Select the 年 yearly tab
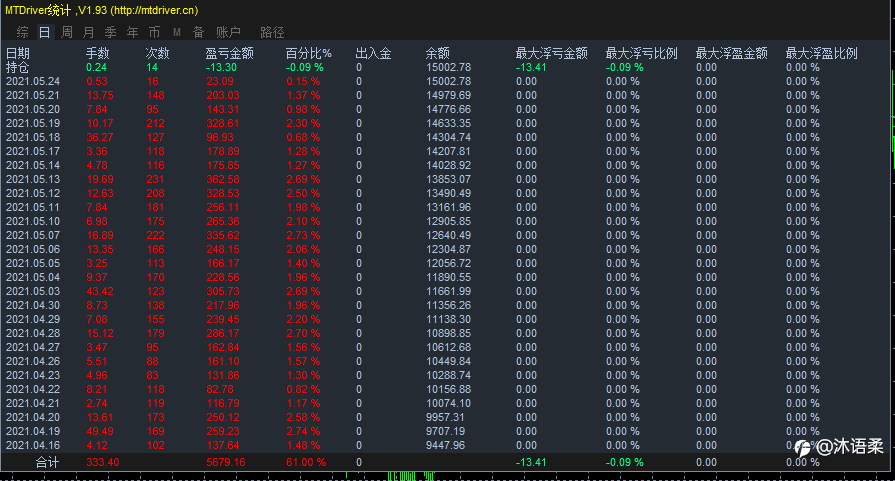Viewport: 895px width, 481px height. (132, 32)
